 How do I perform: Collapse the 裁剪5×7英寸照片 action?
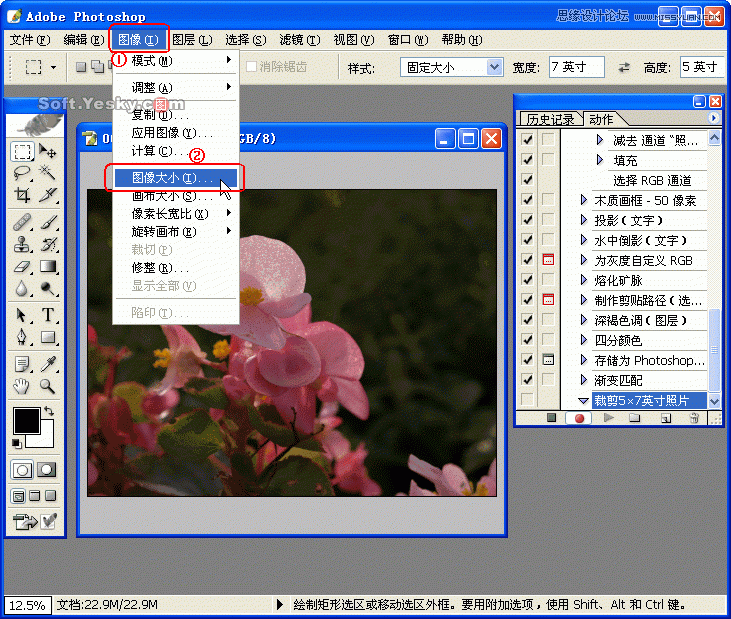click(x=583, y=400)
